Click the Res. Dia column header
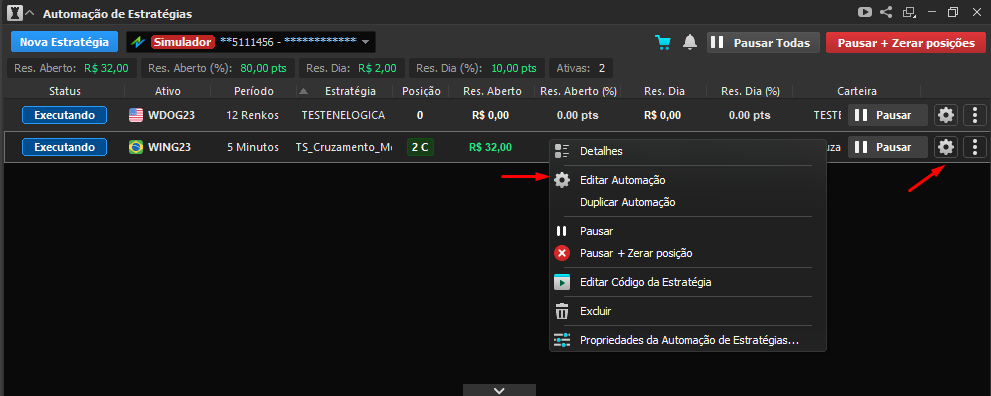This screenshot has height=396, width=991. pos(664,91)
